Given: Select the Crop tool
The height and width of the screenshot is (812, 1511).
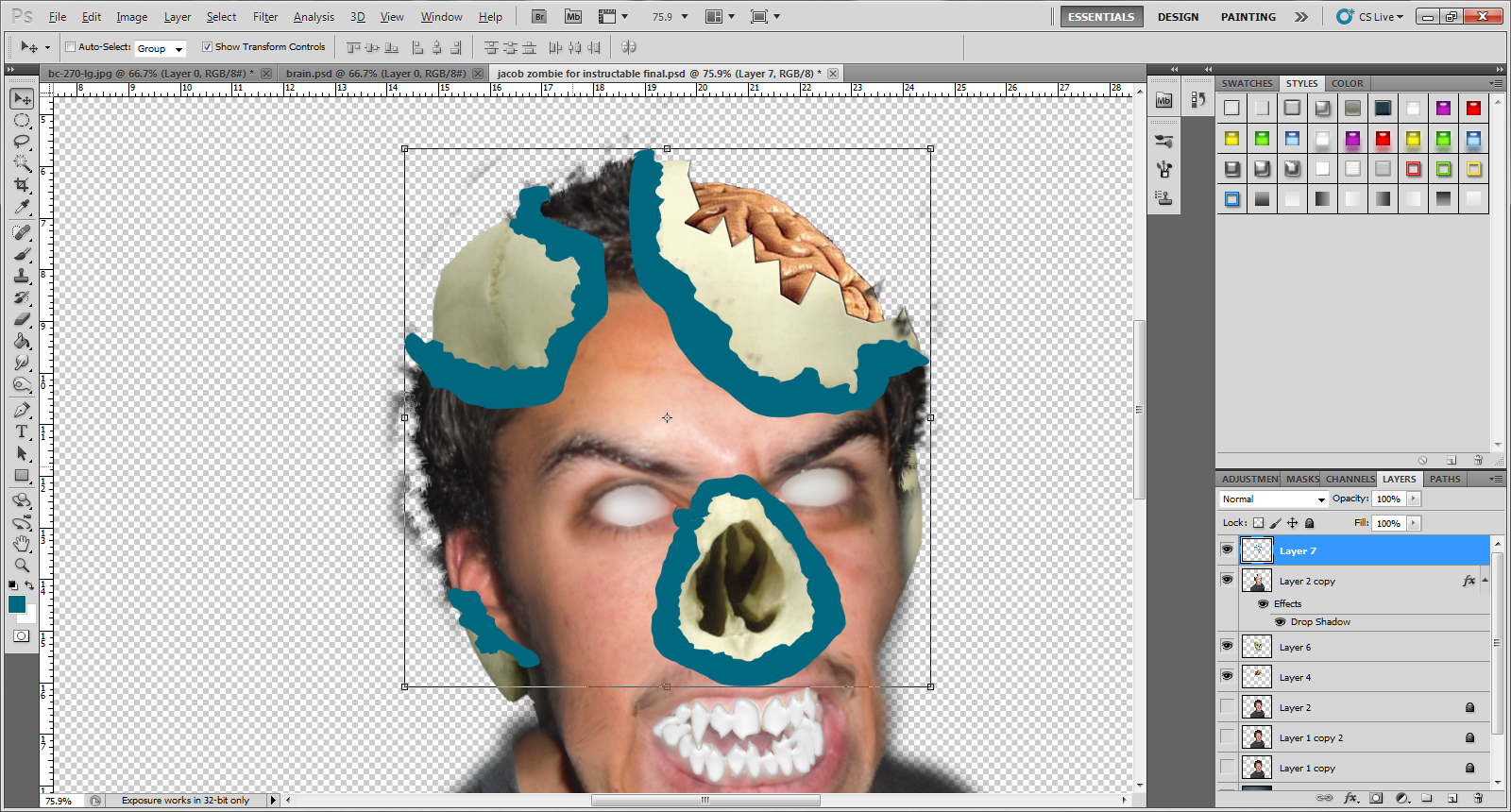Looking at the screenshot, I should (22, 185).
